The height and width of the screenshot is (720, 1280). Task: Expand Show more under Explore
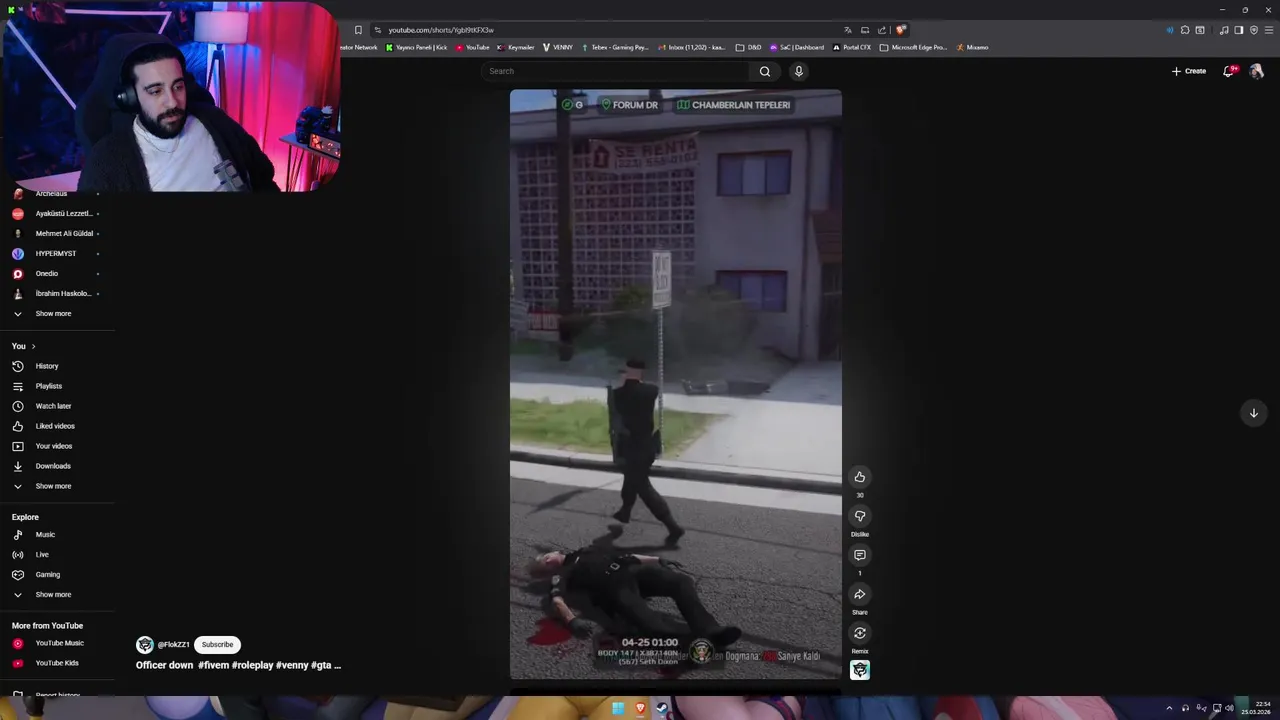pos(53,594)
